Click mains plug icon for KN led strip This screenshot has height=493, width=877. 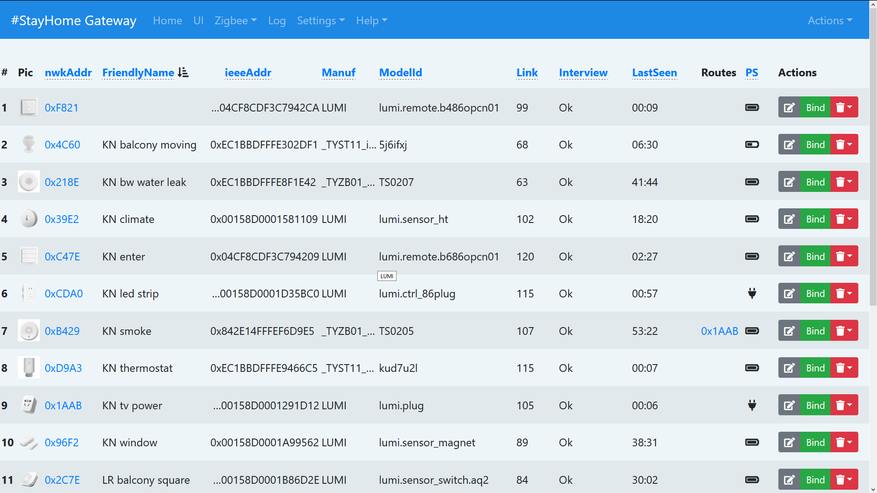(752, 293)
